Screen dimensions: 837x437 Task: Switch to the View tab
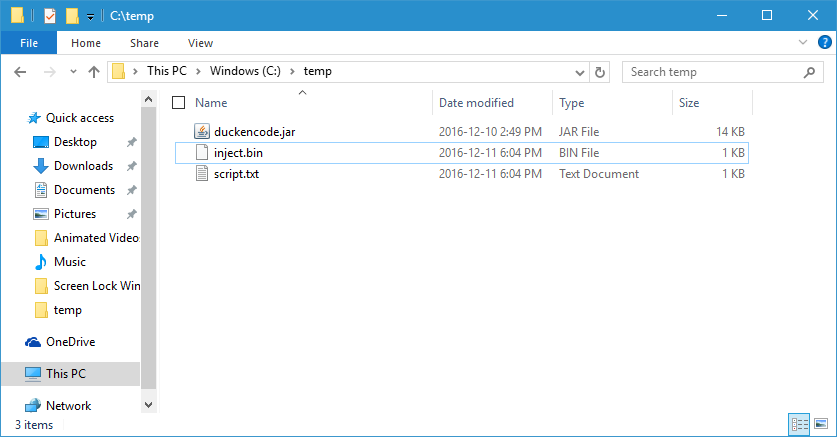[x=200, y=43]
